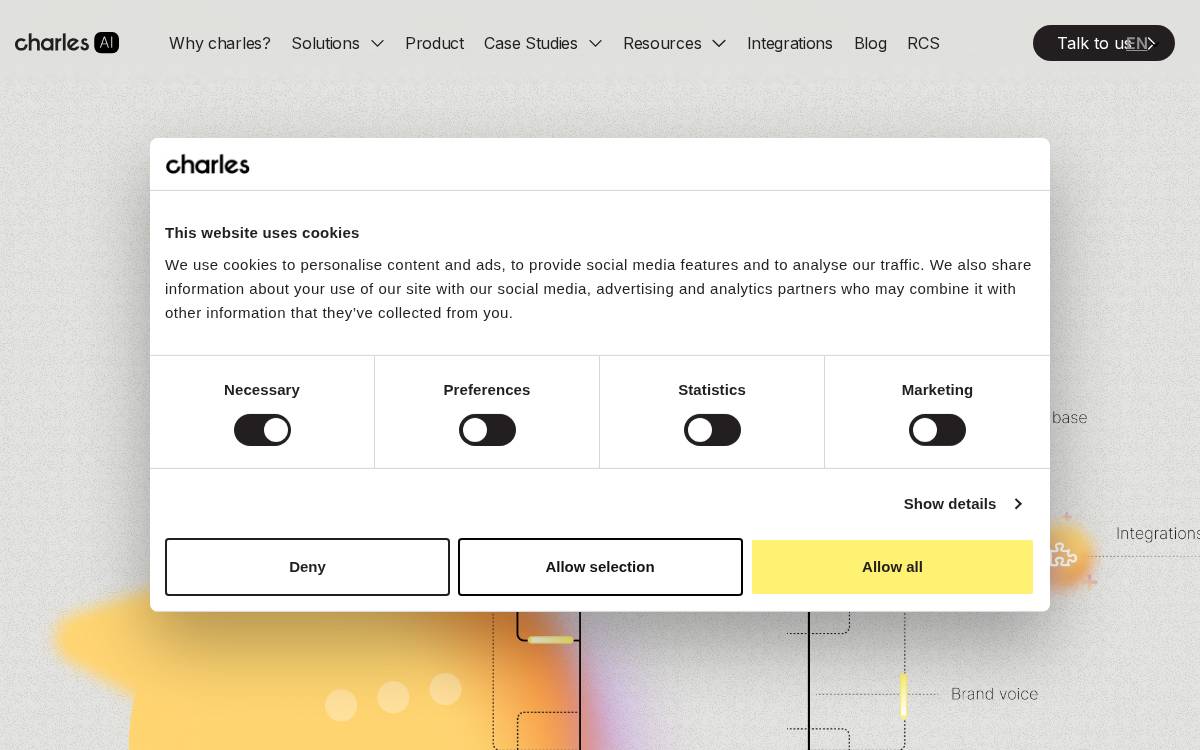
Task: Enable the Preferences cookies switch
Action: click(487, 430)
